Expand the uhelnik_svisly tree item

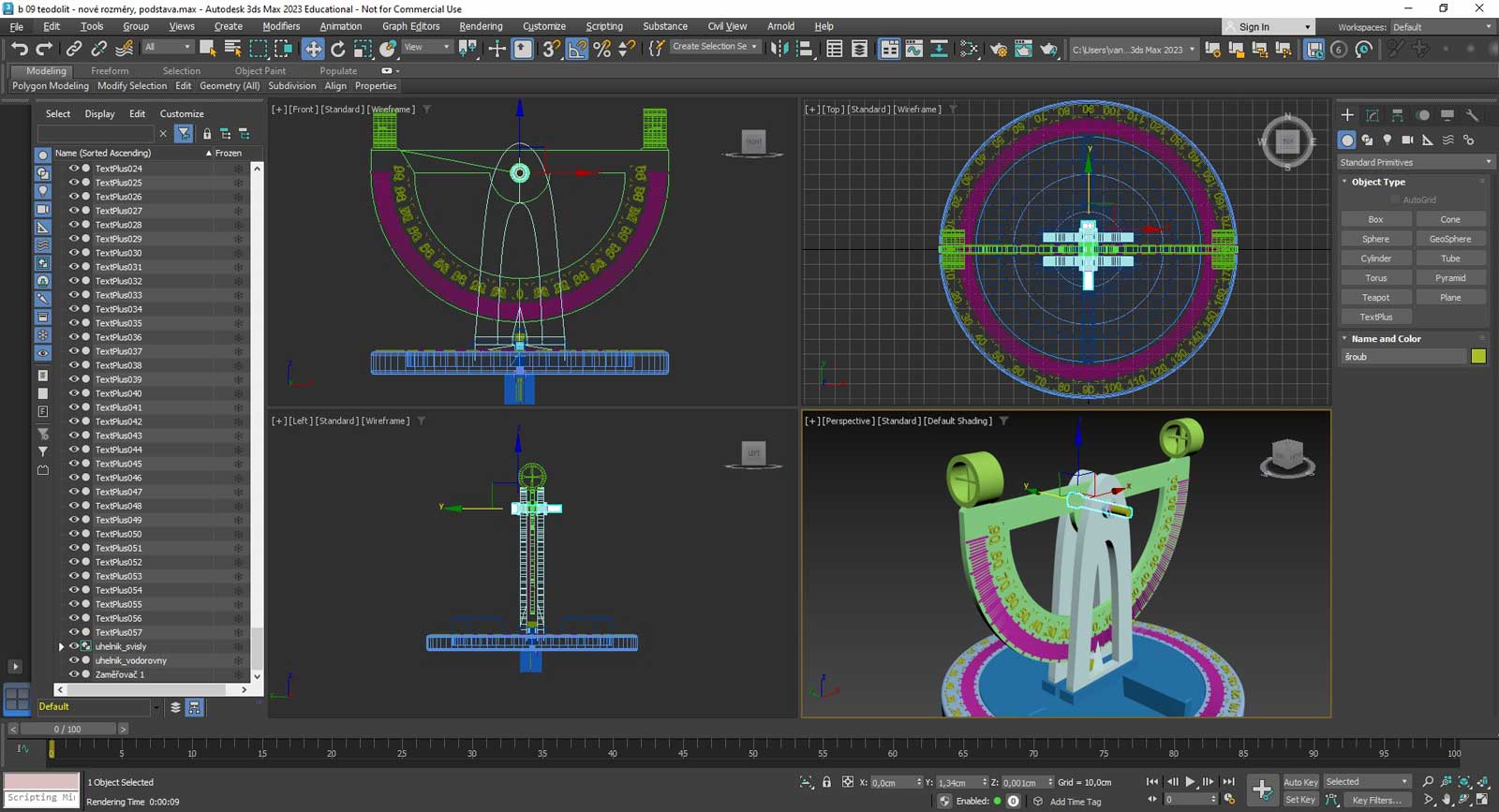tap(62, 646)
